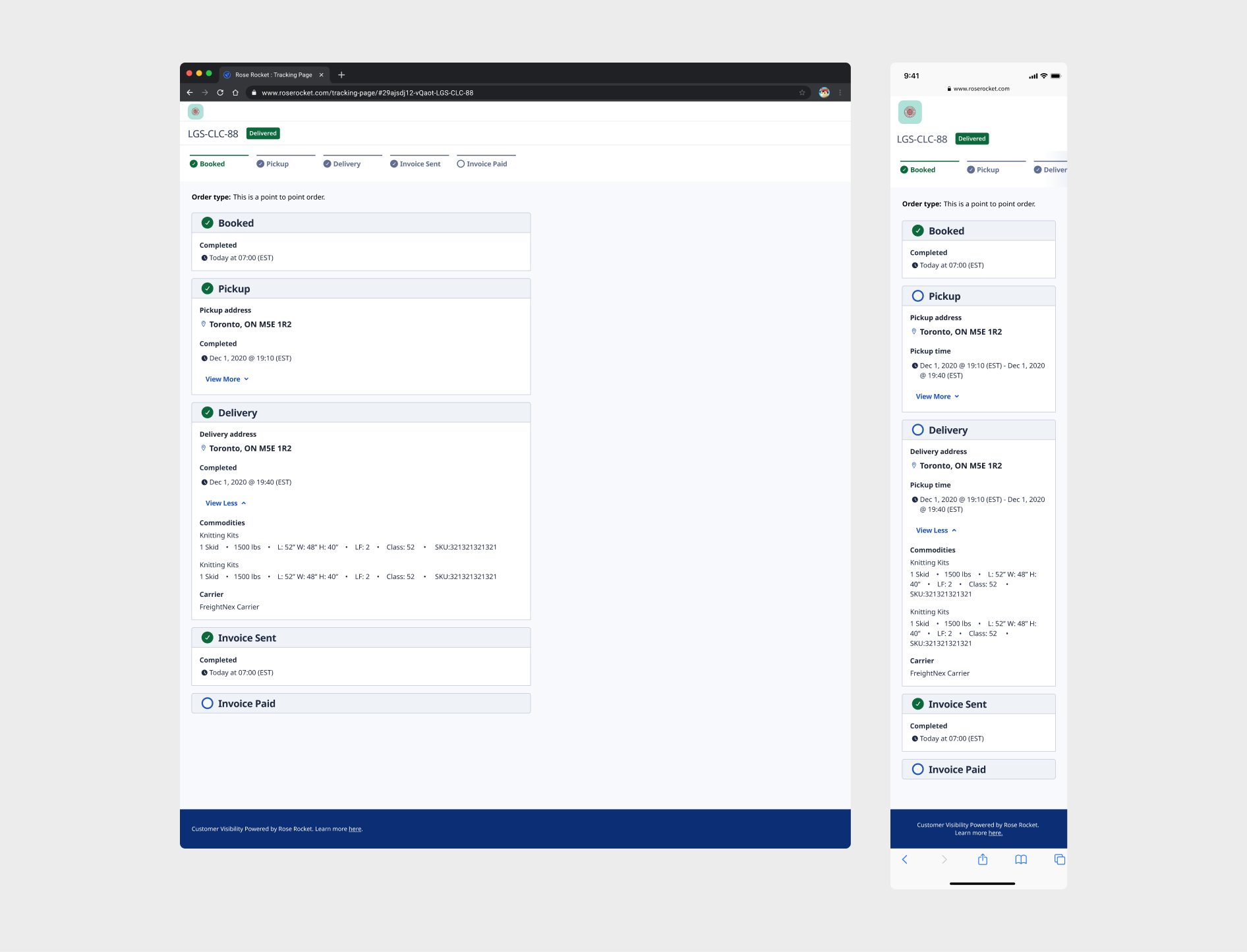The height and width of the screenshot is (952, 1247).
Task: Click the Delivered status badge next to LGS-CLC-88
Action: click(262, 133)
